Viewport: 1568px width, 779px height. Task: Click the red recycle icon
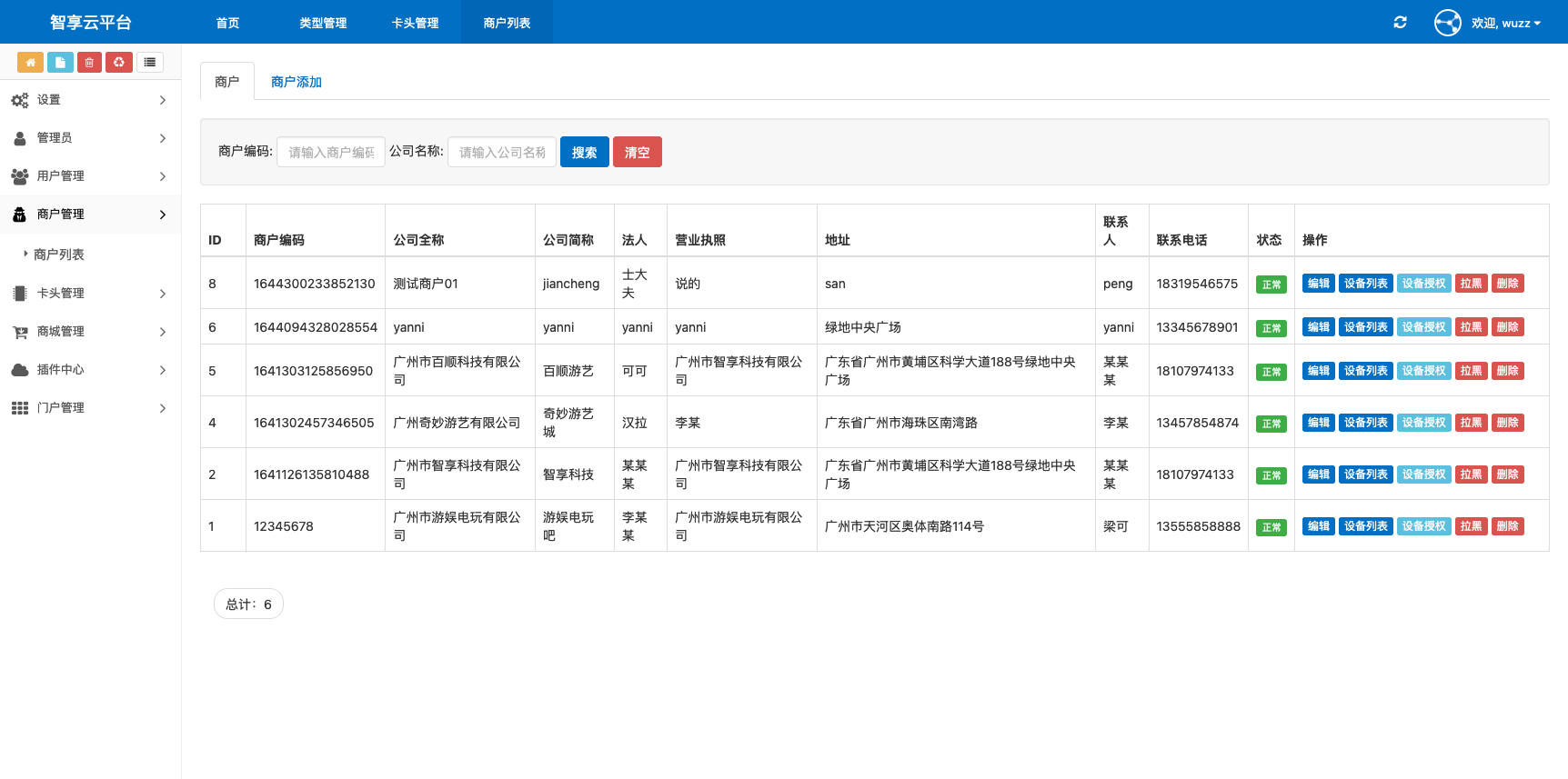(119, 62)
